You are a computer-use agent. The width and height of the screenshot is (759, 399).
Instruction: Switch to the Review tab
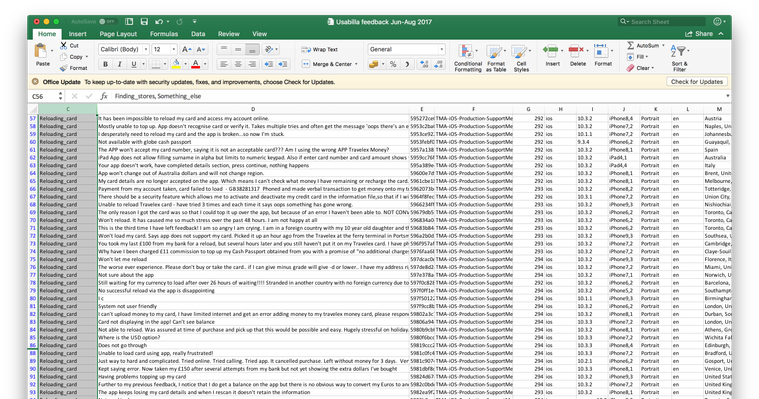(x=228, y=34)
